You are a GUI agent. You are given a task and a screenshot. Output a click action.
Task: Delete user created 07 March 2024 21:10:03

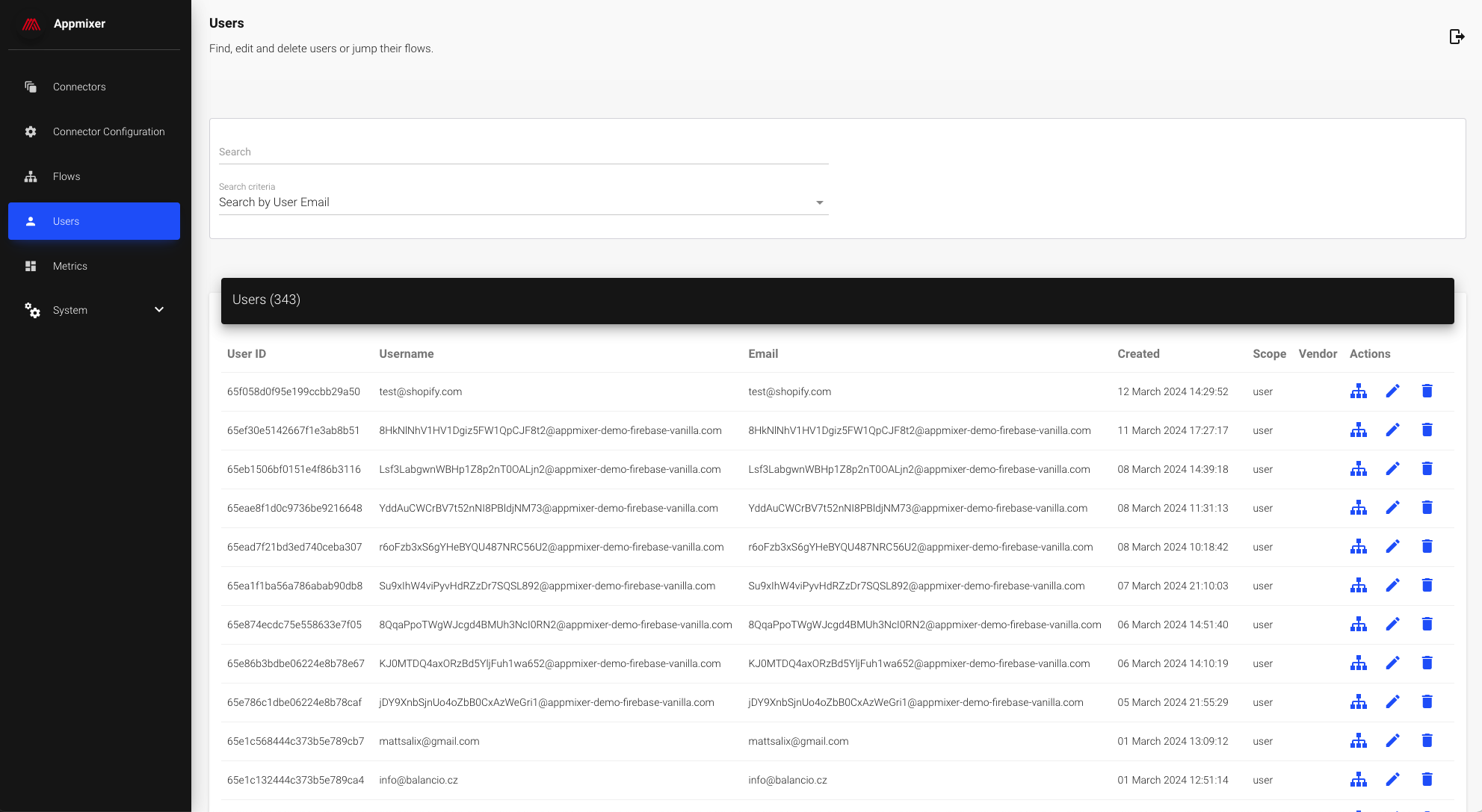click(1427, 586)
